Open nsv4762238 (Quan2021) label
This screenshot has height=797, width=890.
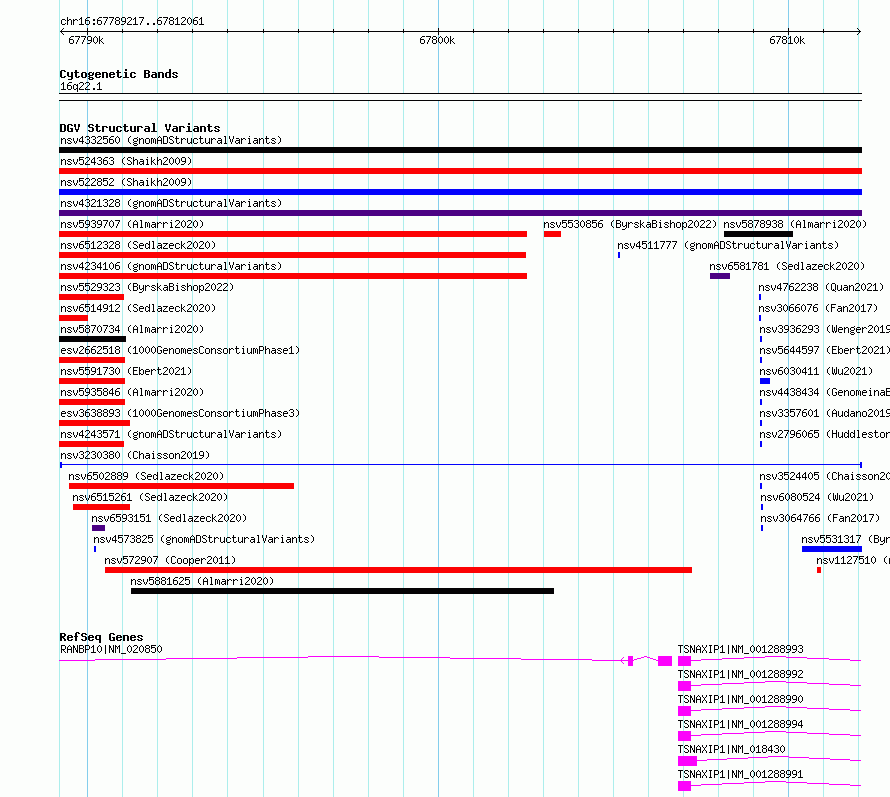click(x=821, y=287)
